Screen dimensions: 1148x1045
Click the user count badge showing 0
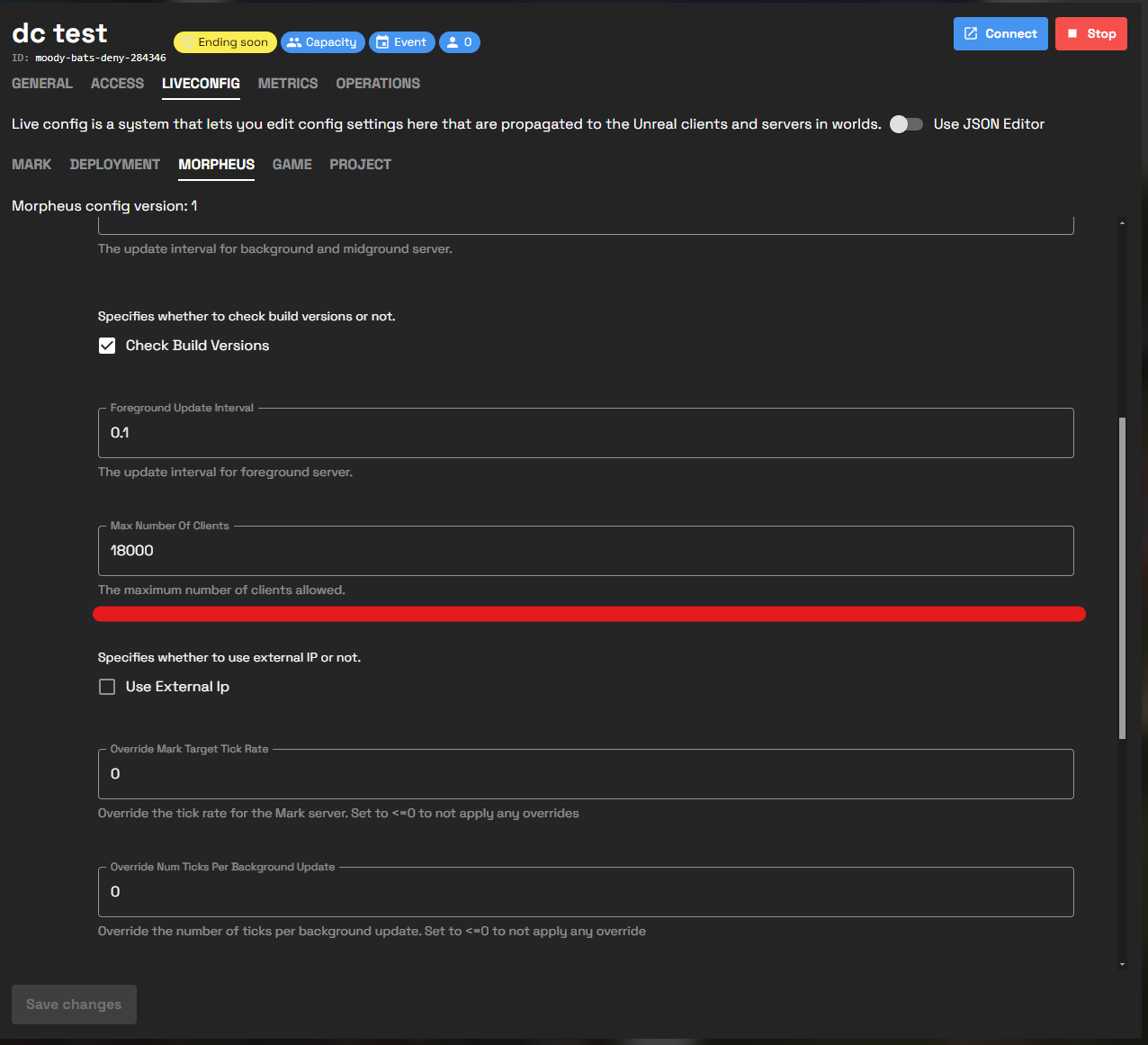pyautogui.click(x=459, y=42)
